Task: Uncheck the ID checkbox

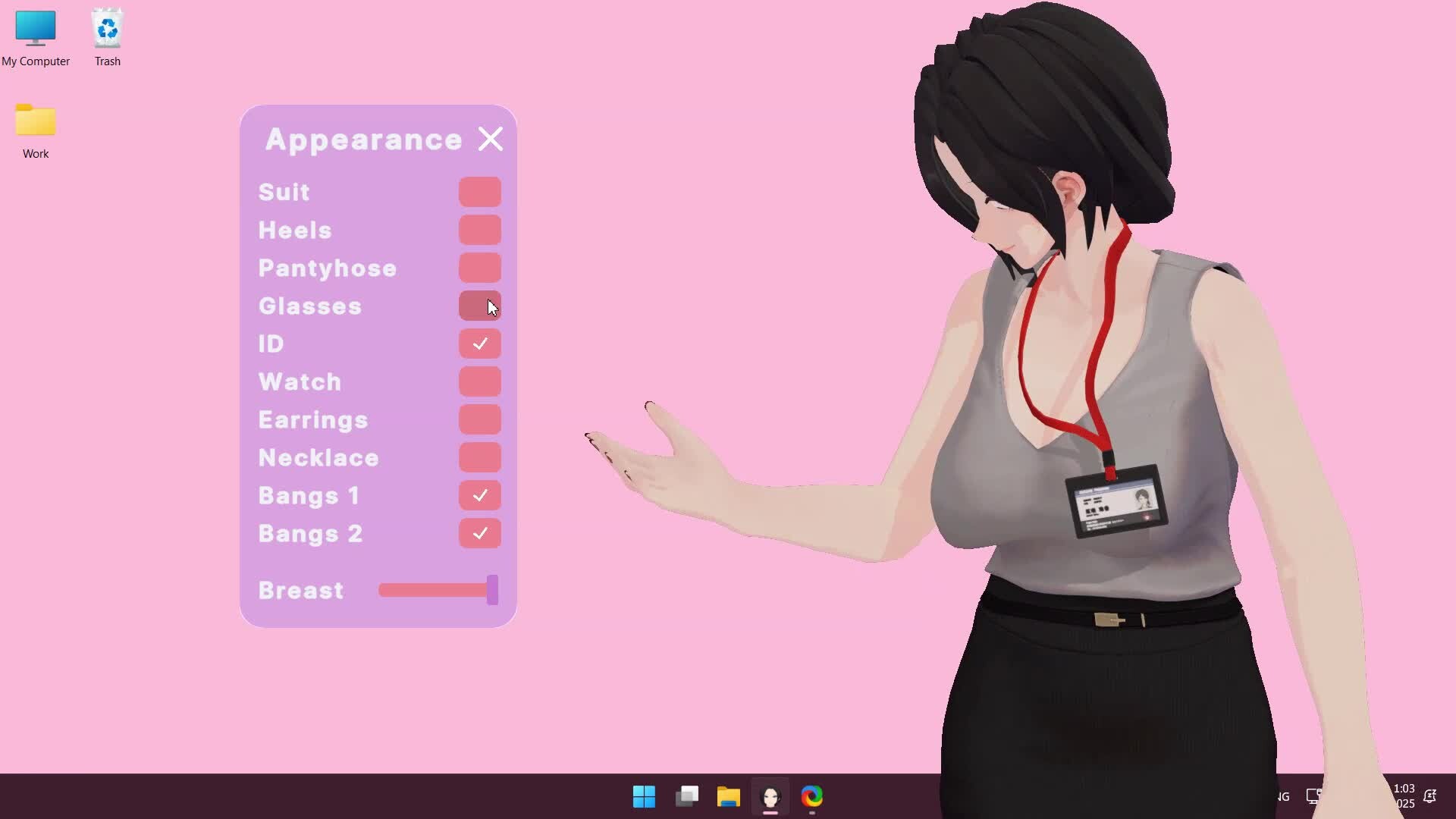Action: coord(479,344)
